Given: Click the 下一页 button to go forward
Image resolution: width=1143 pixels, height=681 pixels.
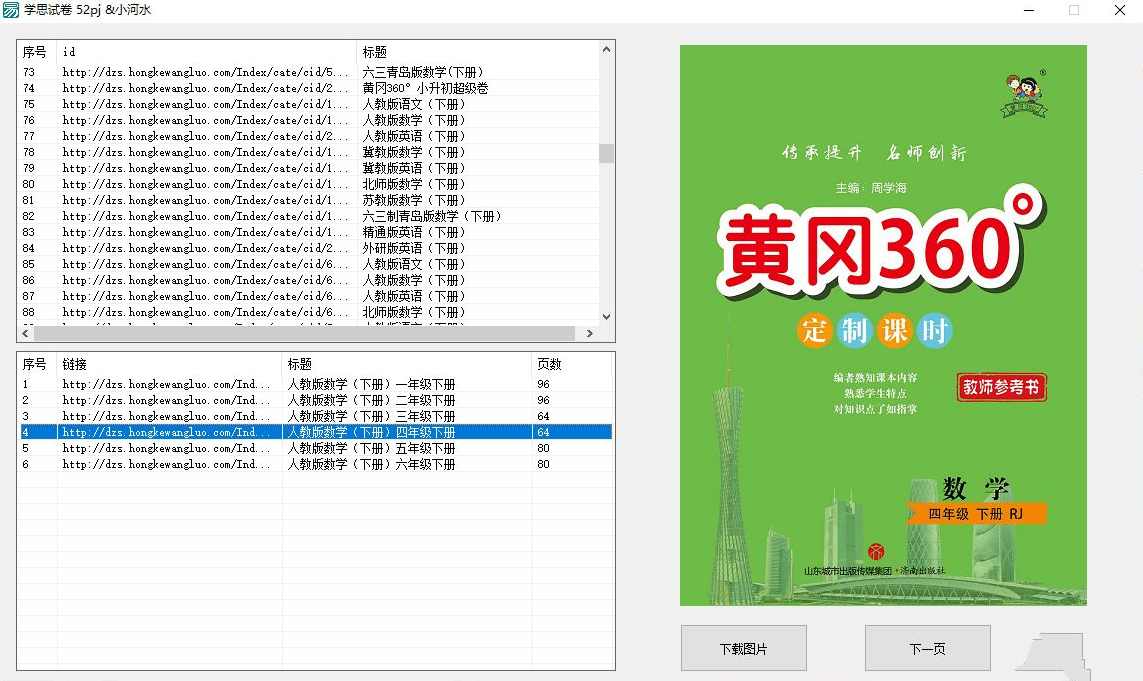Looking at the screenshot, I should coord(927,648).
